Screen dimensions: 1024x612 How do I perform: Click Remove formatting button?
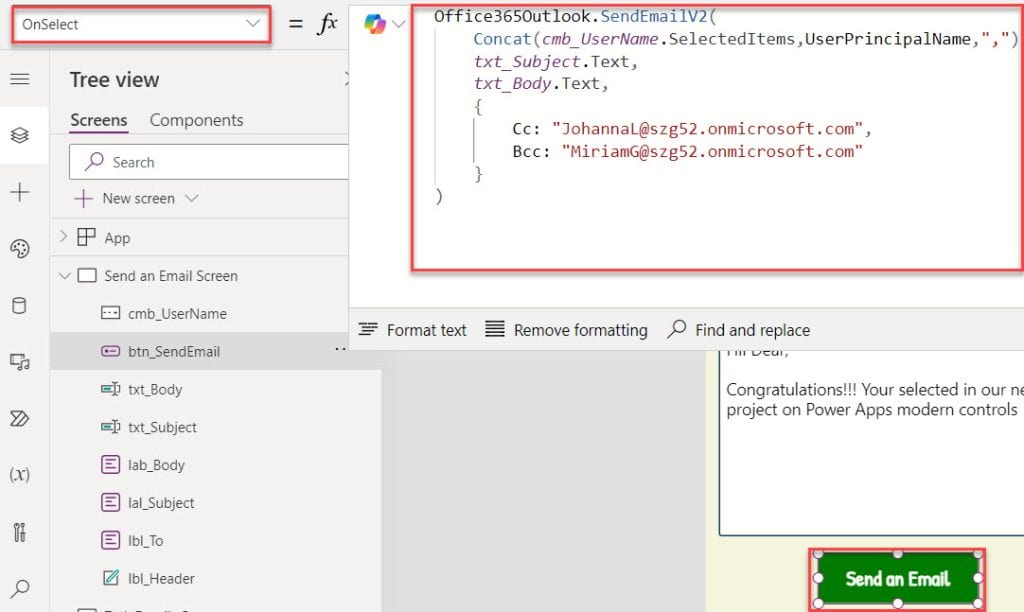point(566,330)
